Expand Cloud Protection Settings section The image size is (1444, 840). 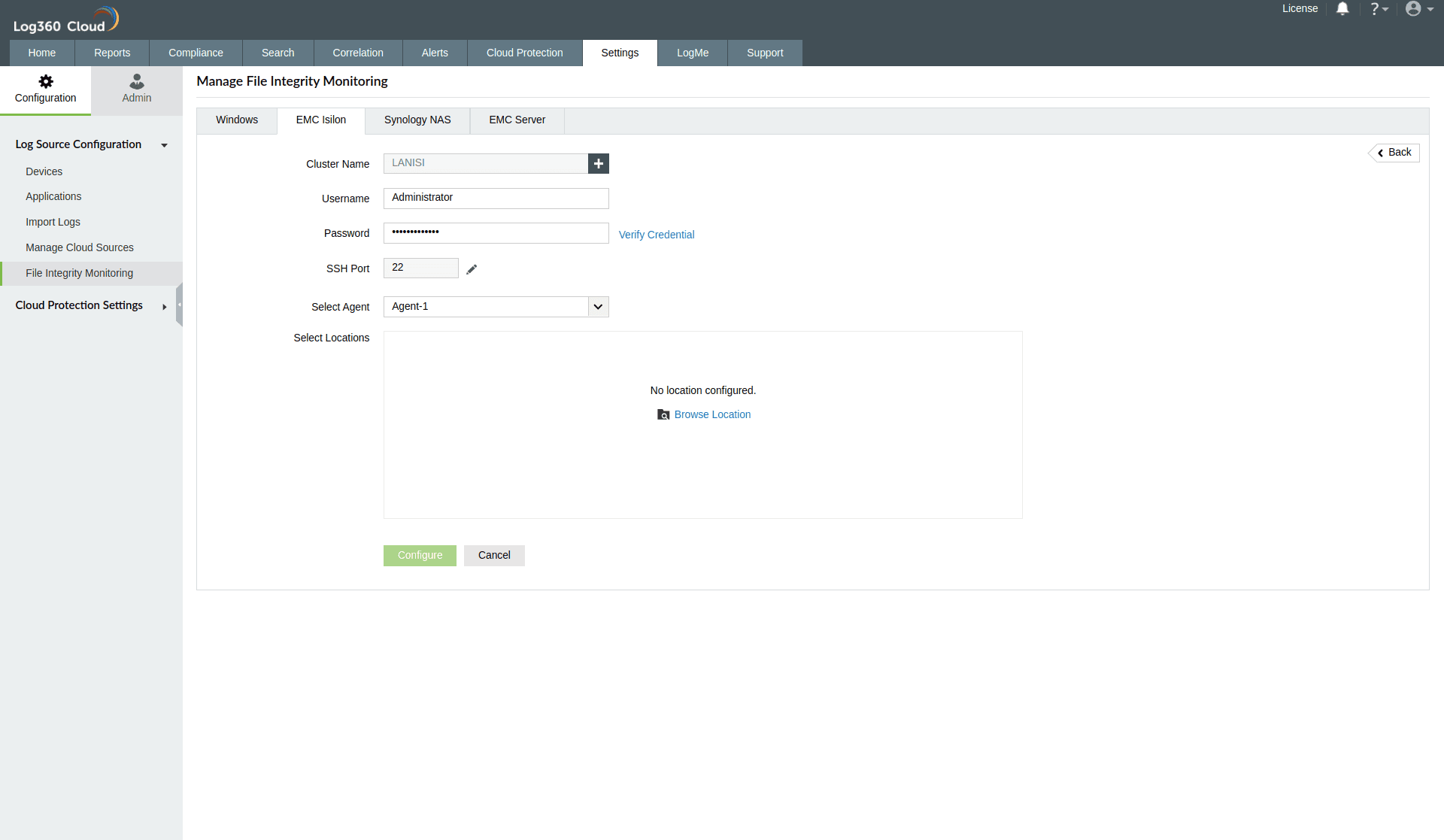(x=164, y=306)
